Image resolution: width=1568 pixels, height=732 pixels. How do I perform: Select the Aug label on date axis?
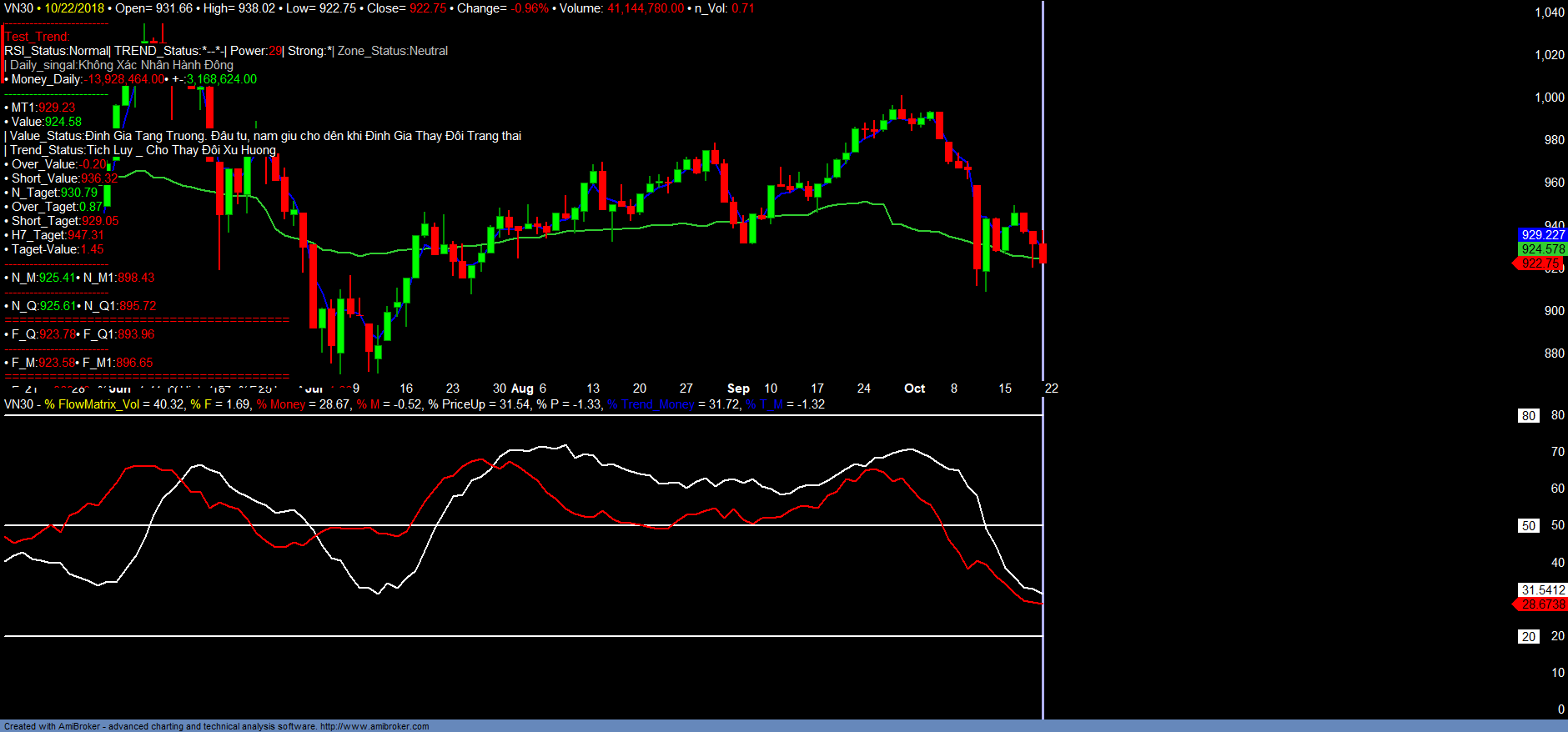coord(522,389)
